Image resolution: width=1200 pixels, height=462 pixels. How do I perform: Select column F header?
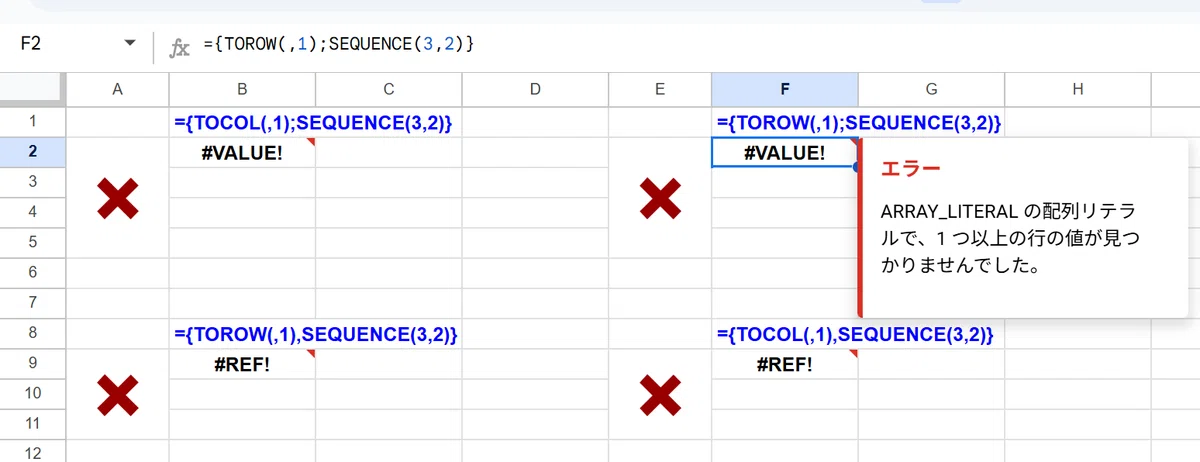click(x=785, y=89)
